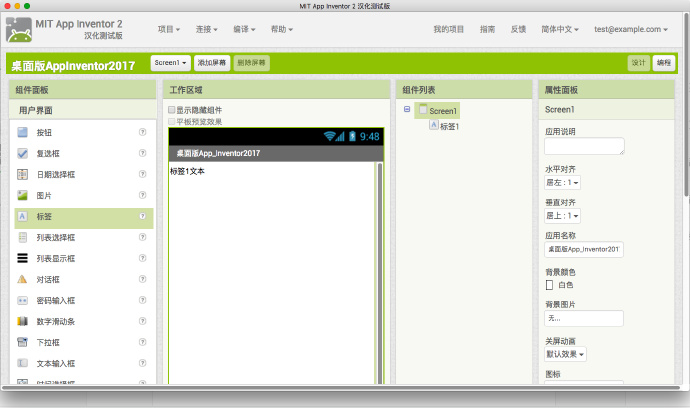Click the 背景图片 field
This screenshot has height=408, width=690.
[584, 318]
